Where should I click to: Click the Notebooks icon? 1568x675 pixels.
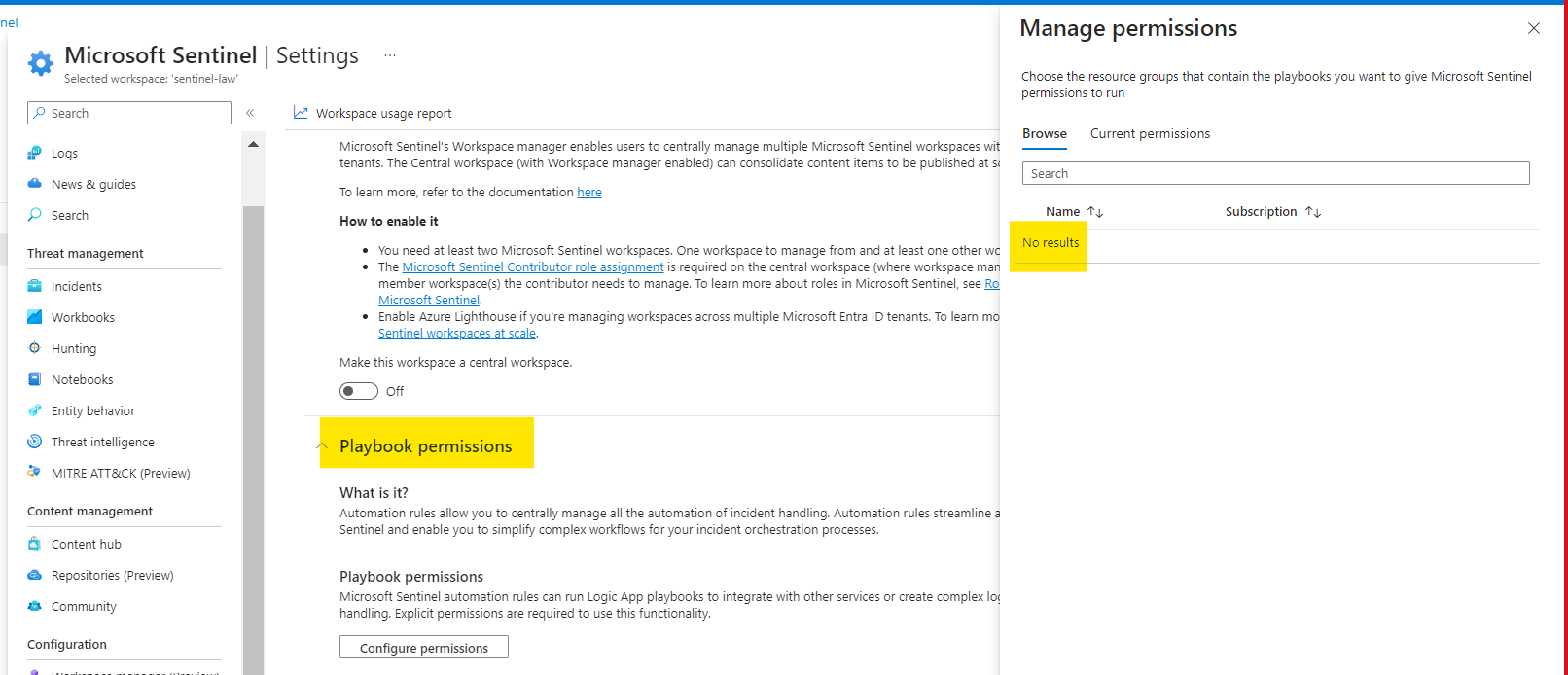[35, 379]
